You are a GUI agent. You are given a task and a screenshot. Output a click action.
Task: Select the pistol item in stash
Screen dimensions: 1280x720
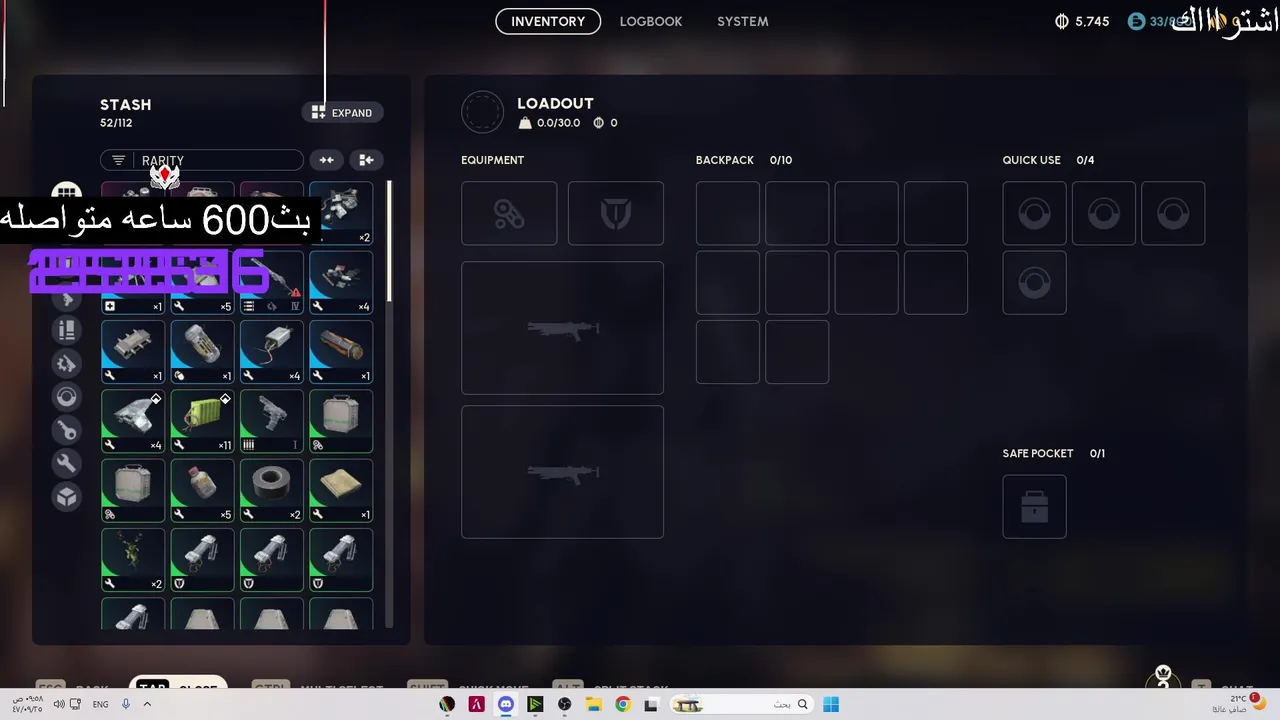(271, 421)
